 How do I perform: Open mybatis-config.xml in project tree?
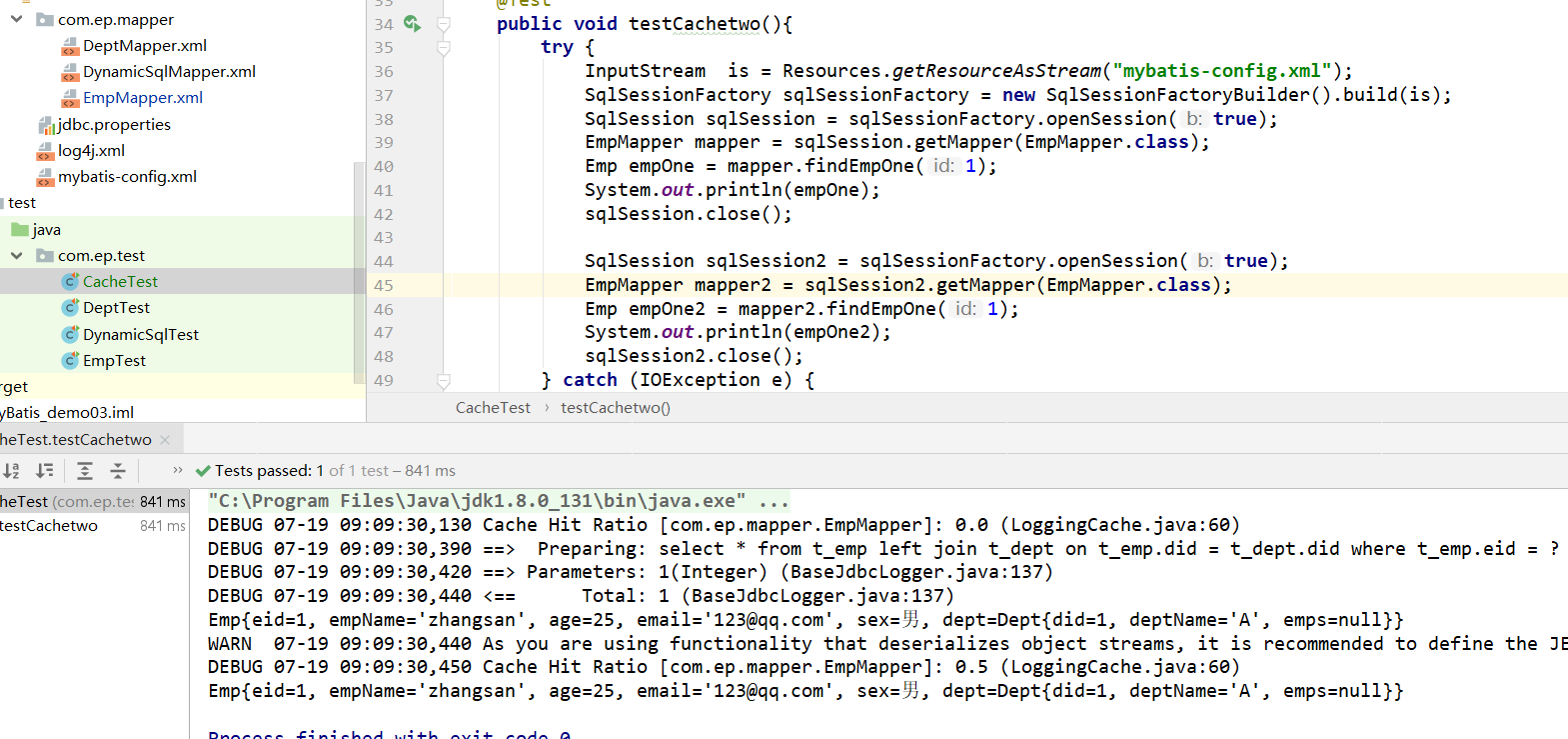127,177
